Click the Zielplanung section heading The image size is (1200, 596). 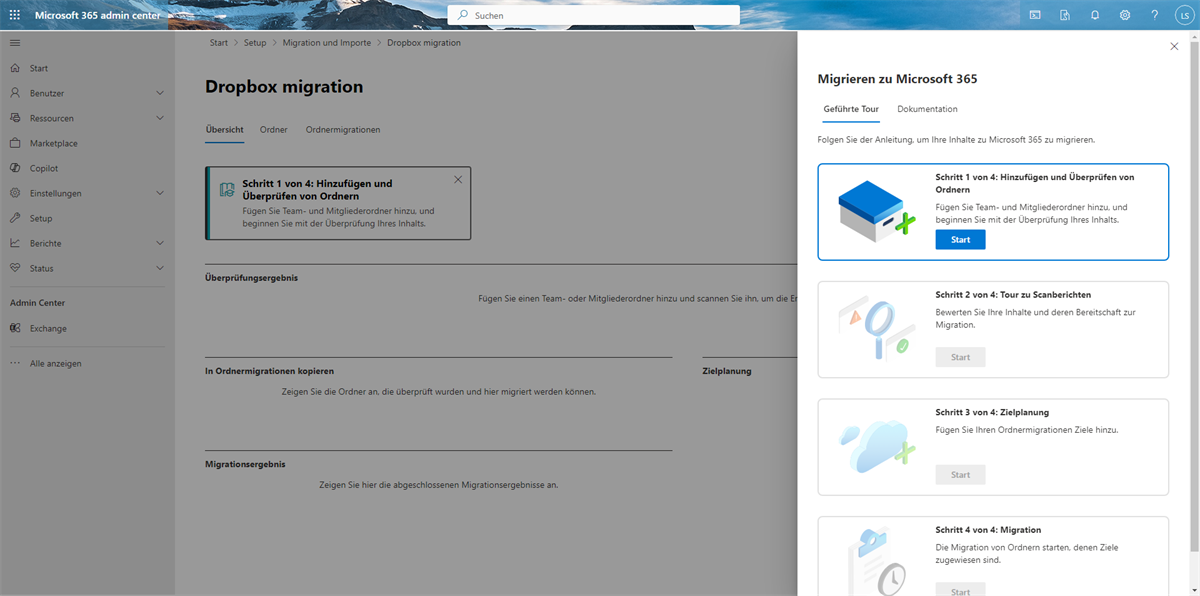pos(727,371)
